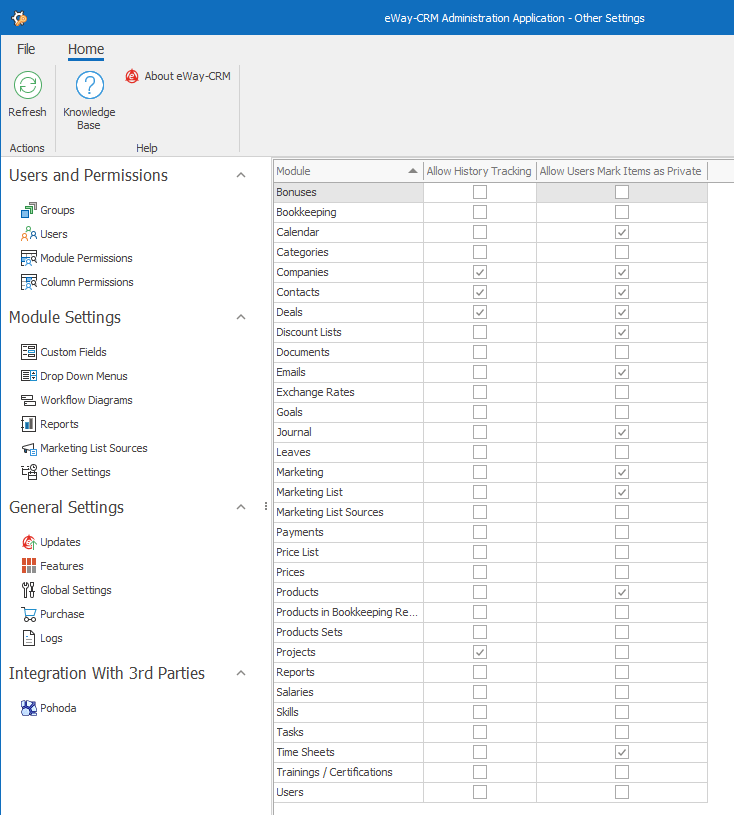Image resolution: width=734 pixels, height=815 pixels.
Task: Uncheck history tracking for Contacts
Action: (x=480, y=292)
